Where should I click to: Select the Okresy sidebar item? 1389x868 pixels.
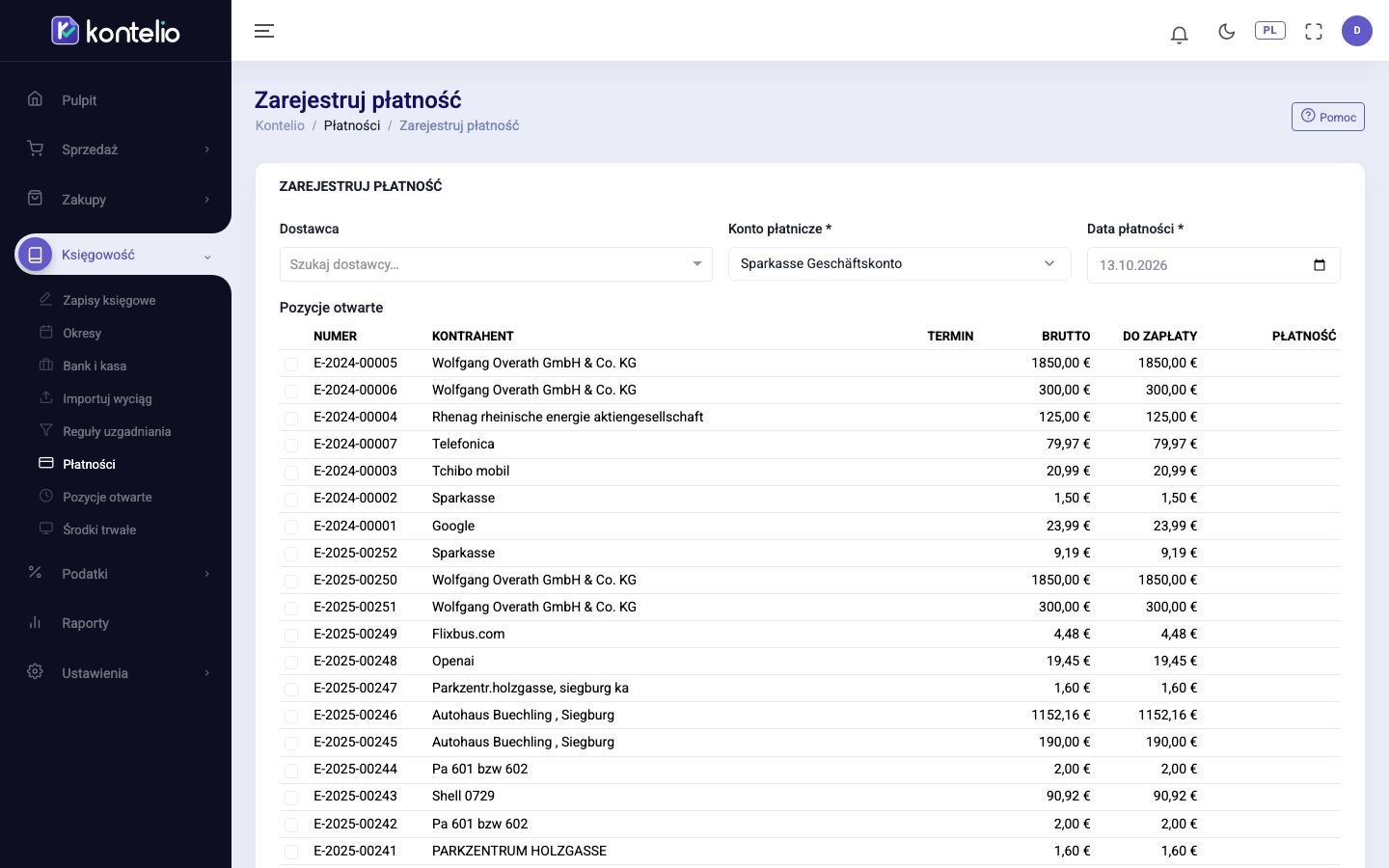82,333
